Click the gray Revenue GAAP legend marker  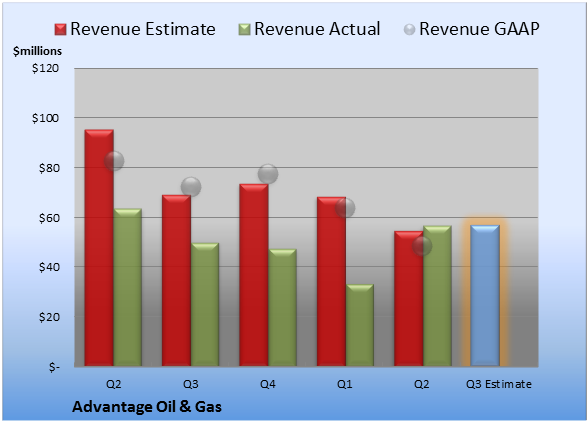(x=410, y=30)
